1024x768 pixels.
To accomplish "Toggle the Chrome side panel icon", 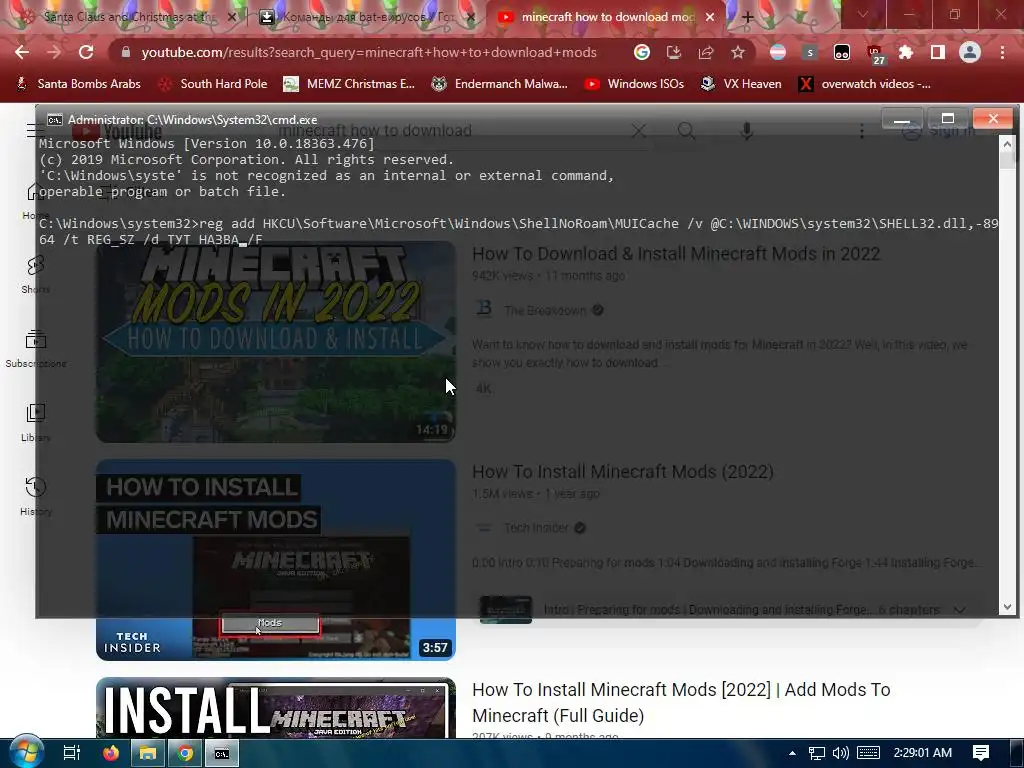I will (x=938, y=52).
